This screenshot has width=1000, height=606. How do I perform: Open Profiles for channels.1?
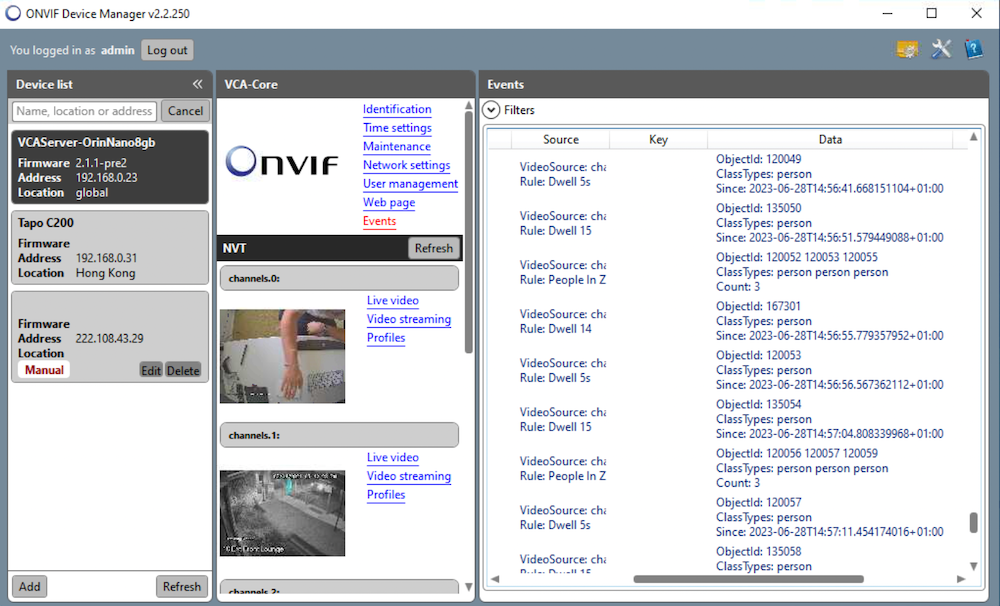pos(386,494)
